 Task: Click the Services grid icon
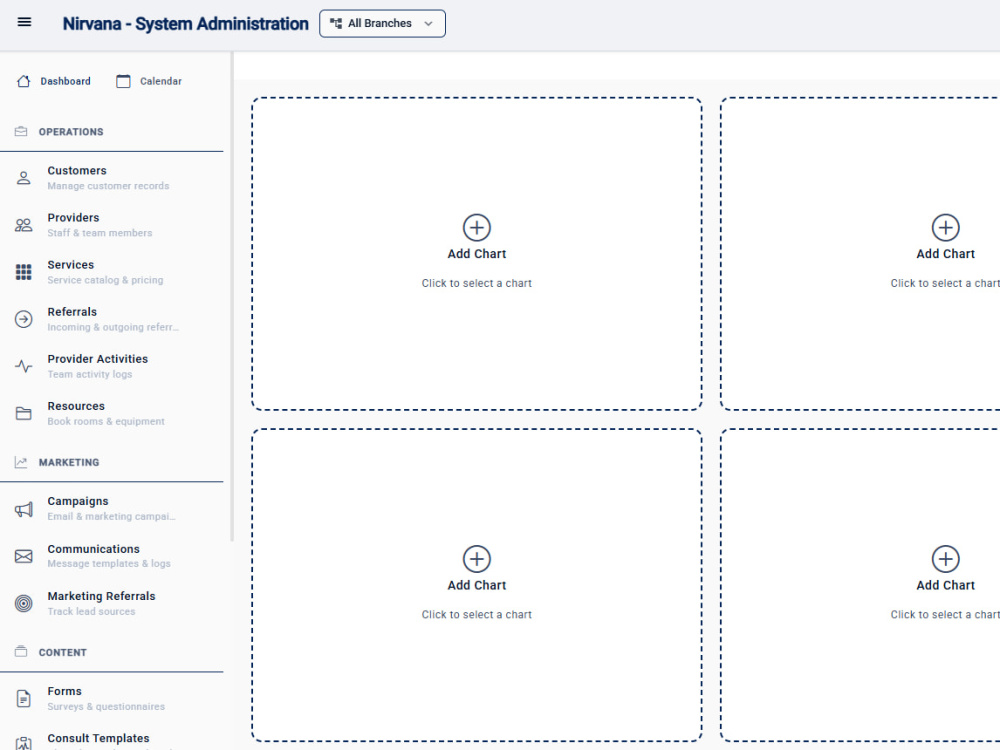point(24,272)
